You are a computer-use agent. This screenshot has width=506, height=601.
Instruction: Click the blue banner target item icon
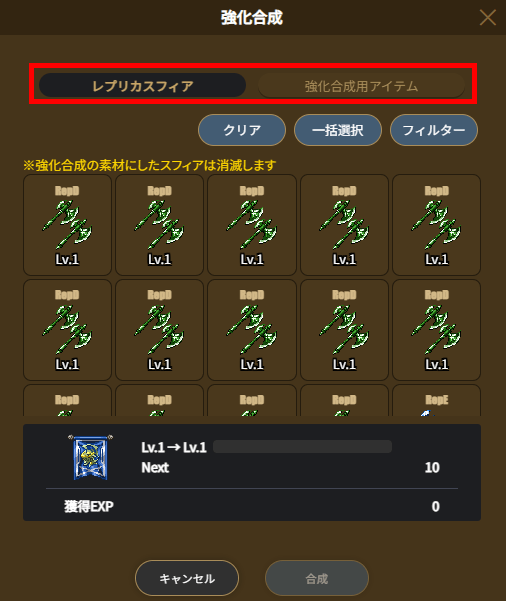pyautogui.click(x=90, y=457)
